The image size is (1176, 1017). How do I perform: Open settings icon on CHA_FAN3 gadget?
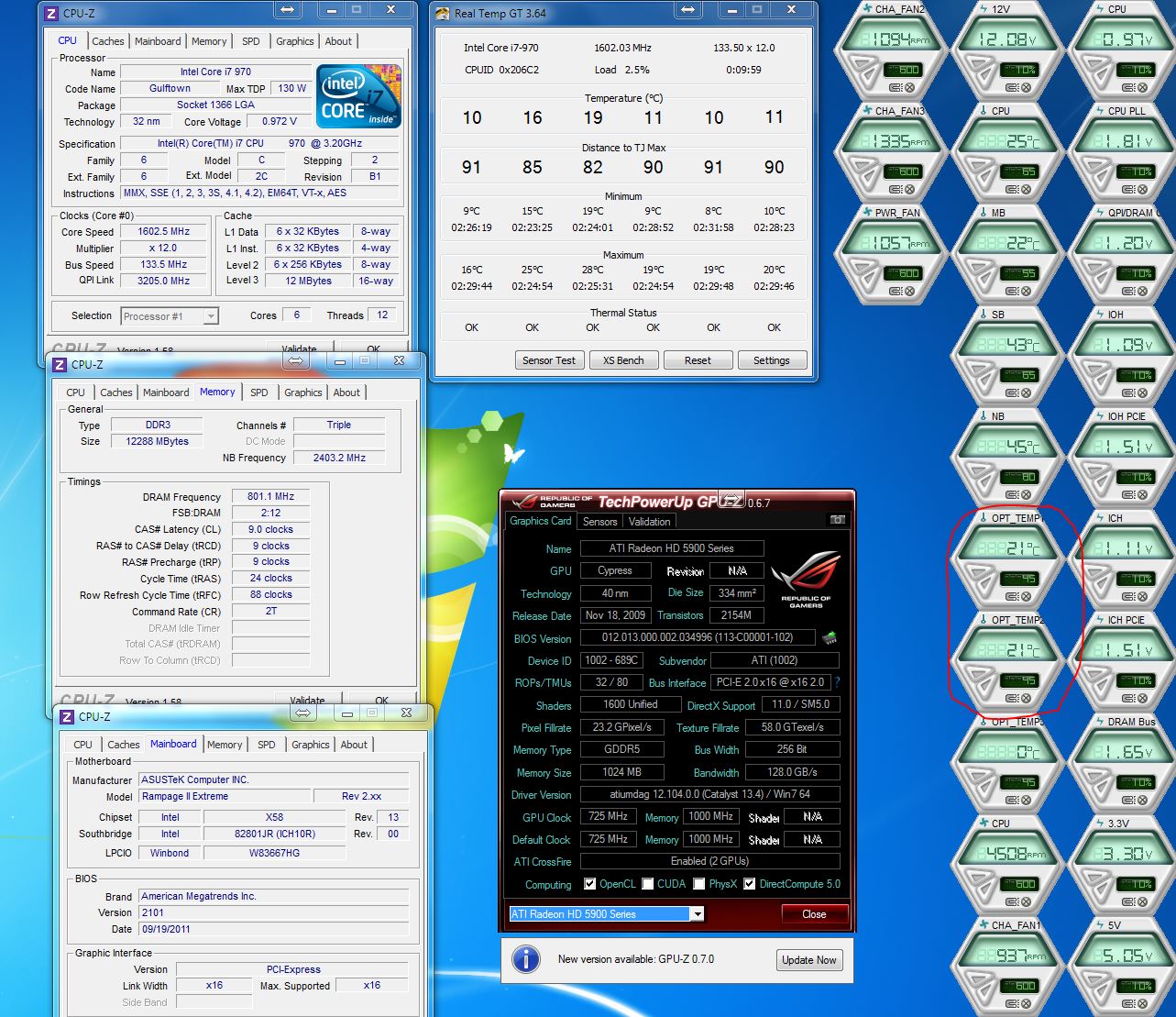896,189
